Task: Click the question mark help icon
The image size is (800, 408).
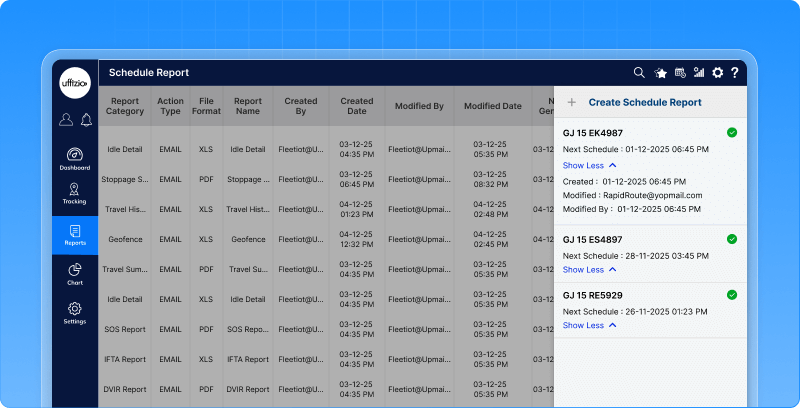Action: [x=735, y=73]
